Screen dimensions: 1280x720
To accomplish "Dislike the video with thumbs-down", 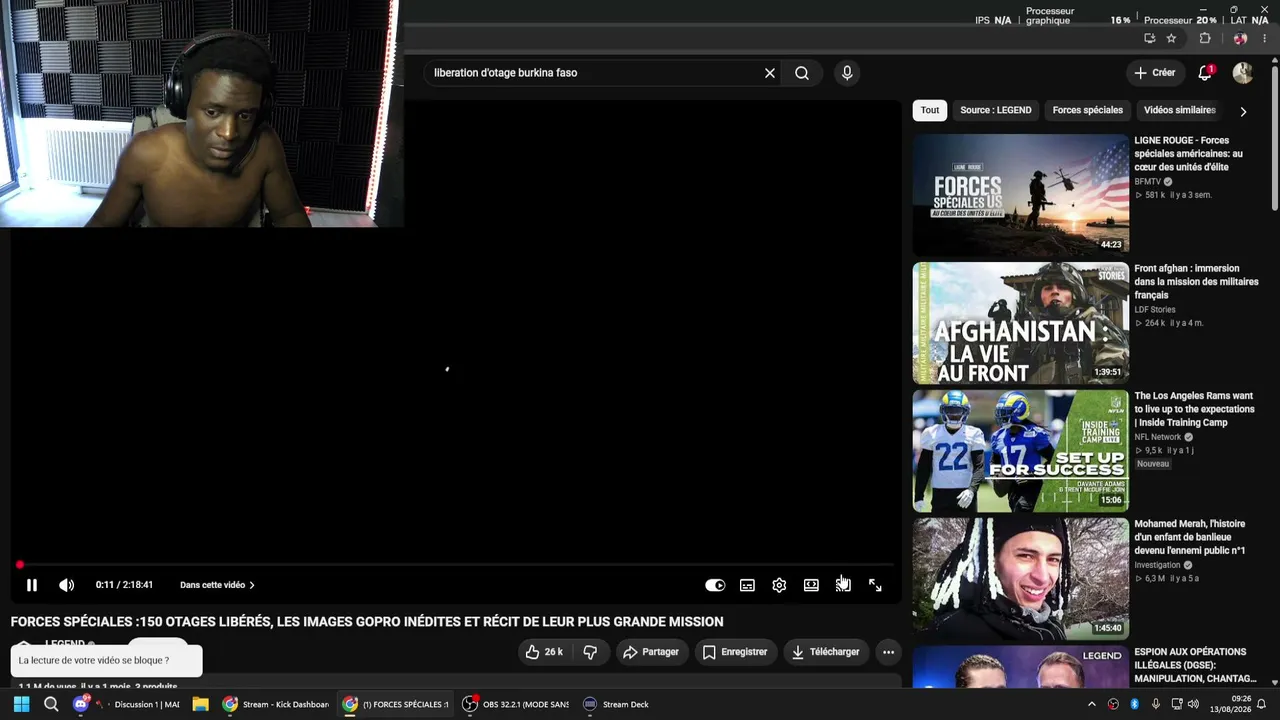I will (x=590, y=652).
